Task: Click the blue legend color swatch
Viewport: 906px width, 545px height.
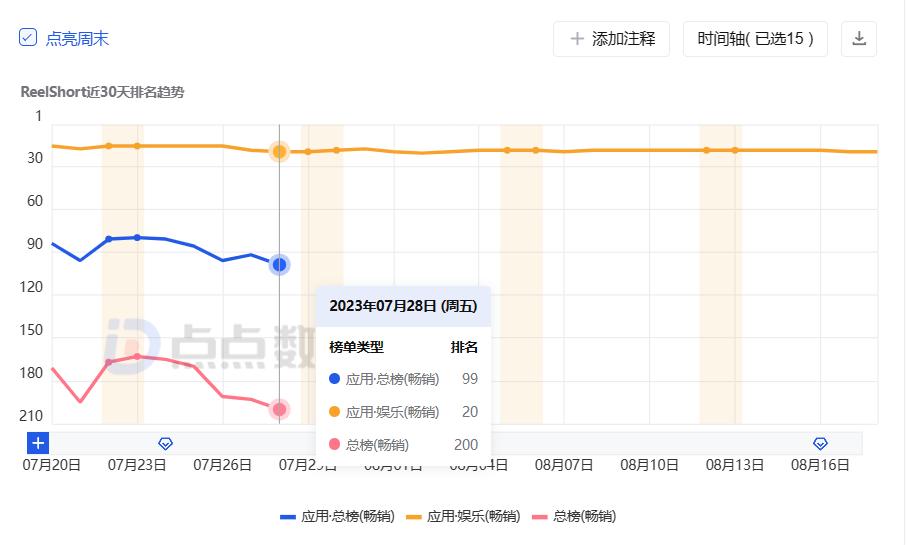Action: [x=288, y=517]
